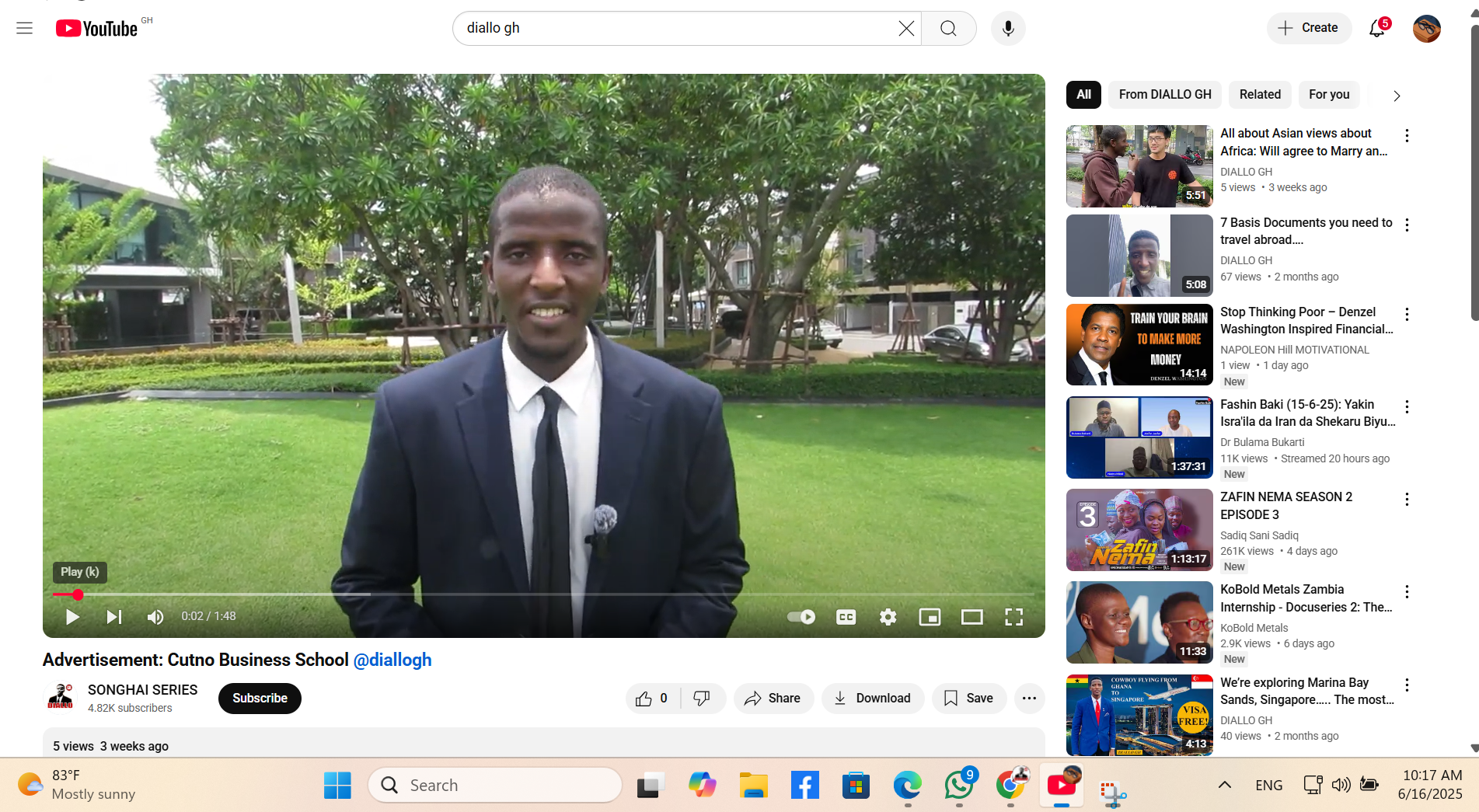Subscribe to SONGHAI SERIES channel
The image size is (1479, 812).
click(x=260, y=699)
